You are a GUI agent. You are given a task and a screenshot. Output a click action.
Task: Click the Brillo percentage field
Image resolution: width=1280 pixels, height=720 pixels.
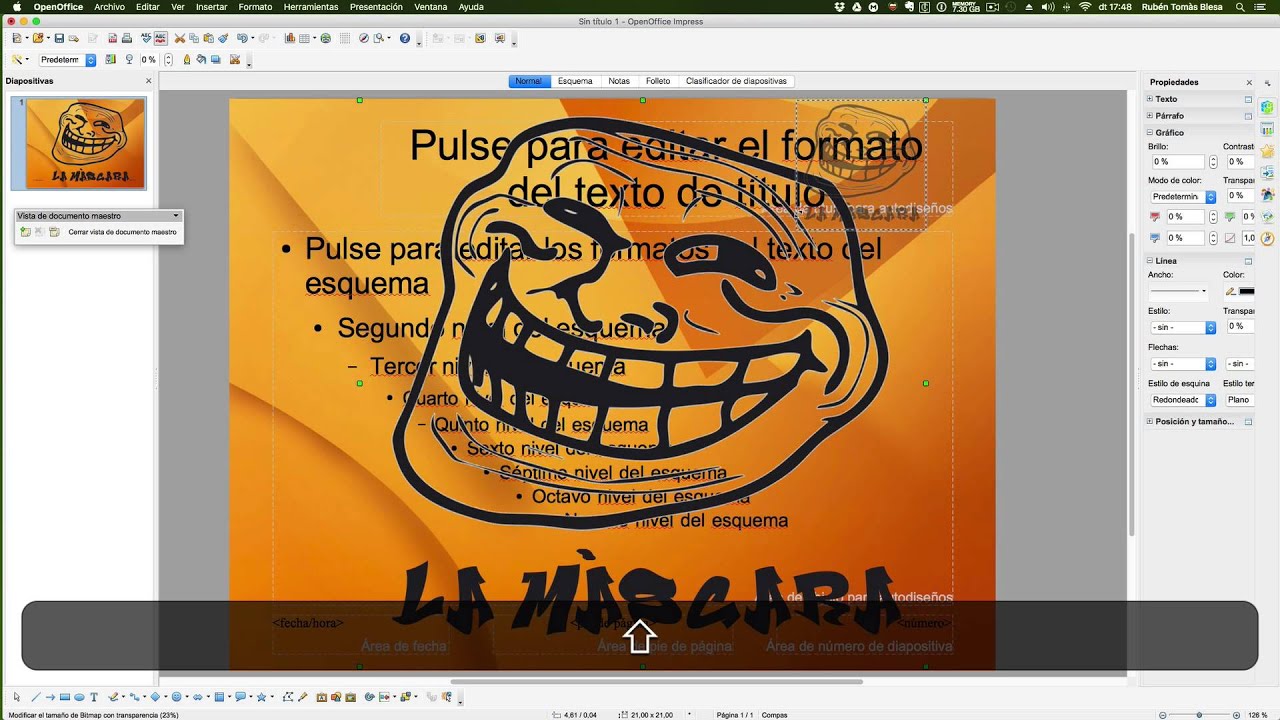1176,161
